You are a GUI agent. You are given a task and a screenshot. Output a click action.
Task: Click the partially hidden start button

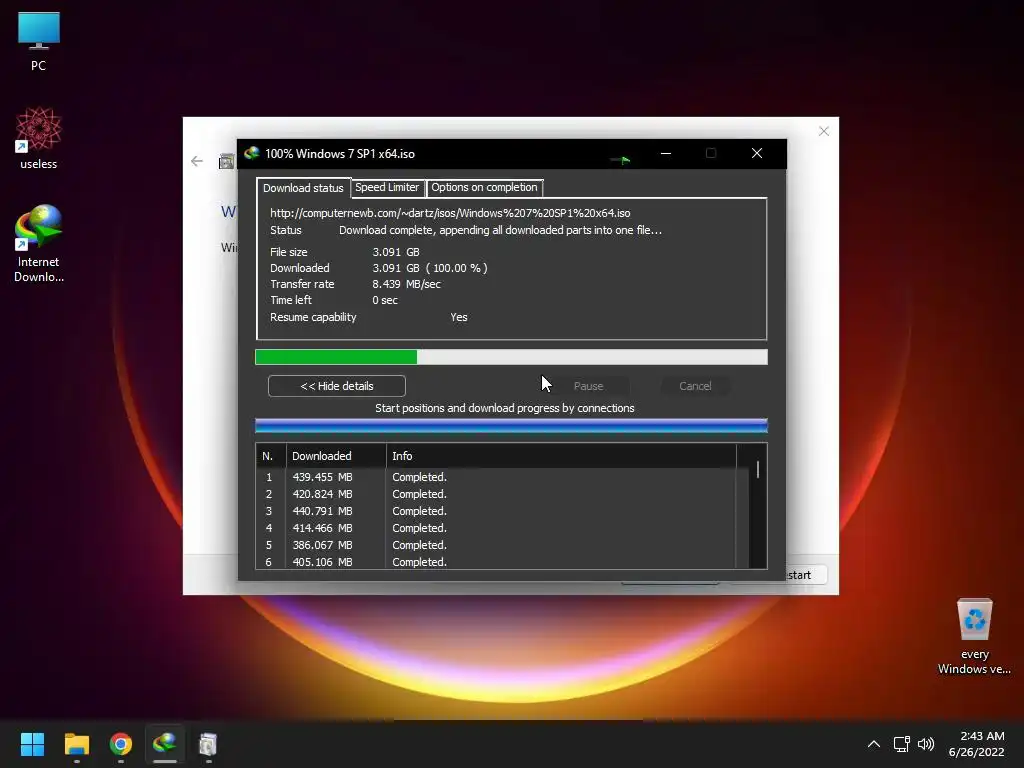point(807,575)
